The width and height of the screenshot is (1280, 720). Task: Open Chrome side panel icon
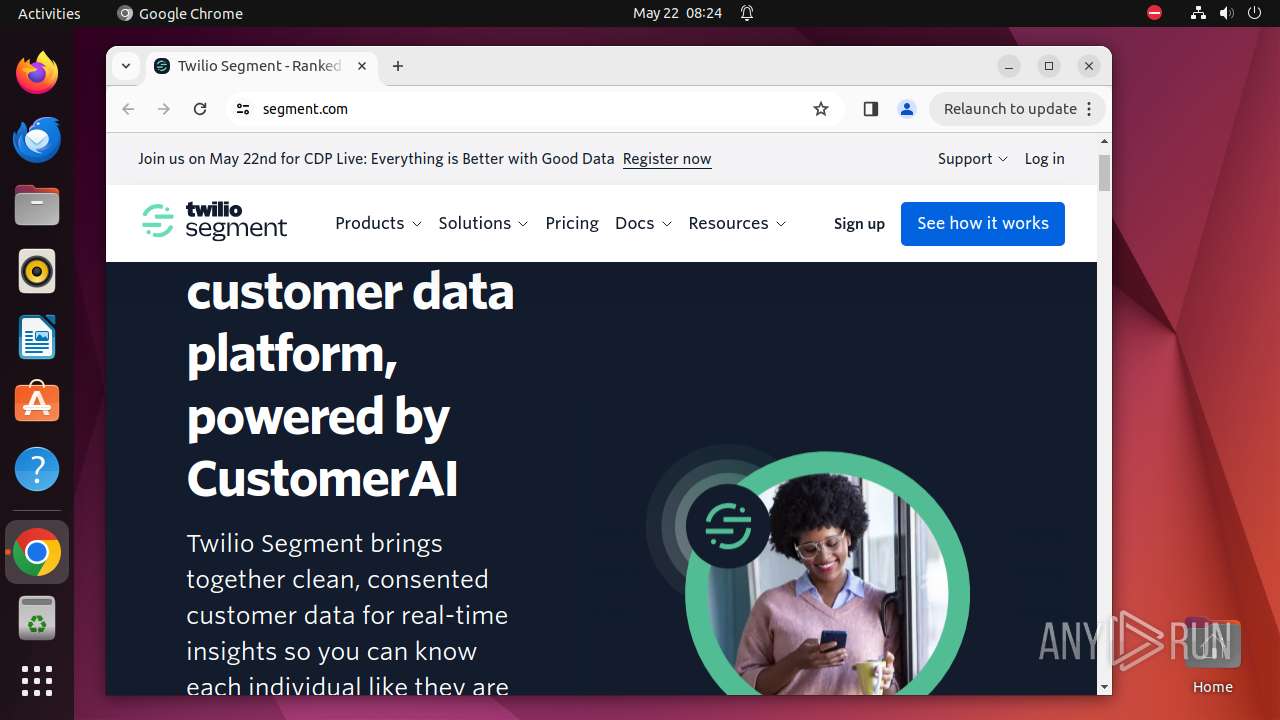coord(870,109)
